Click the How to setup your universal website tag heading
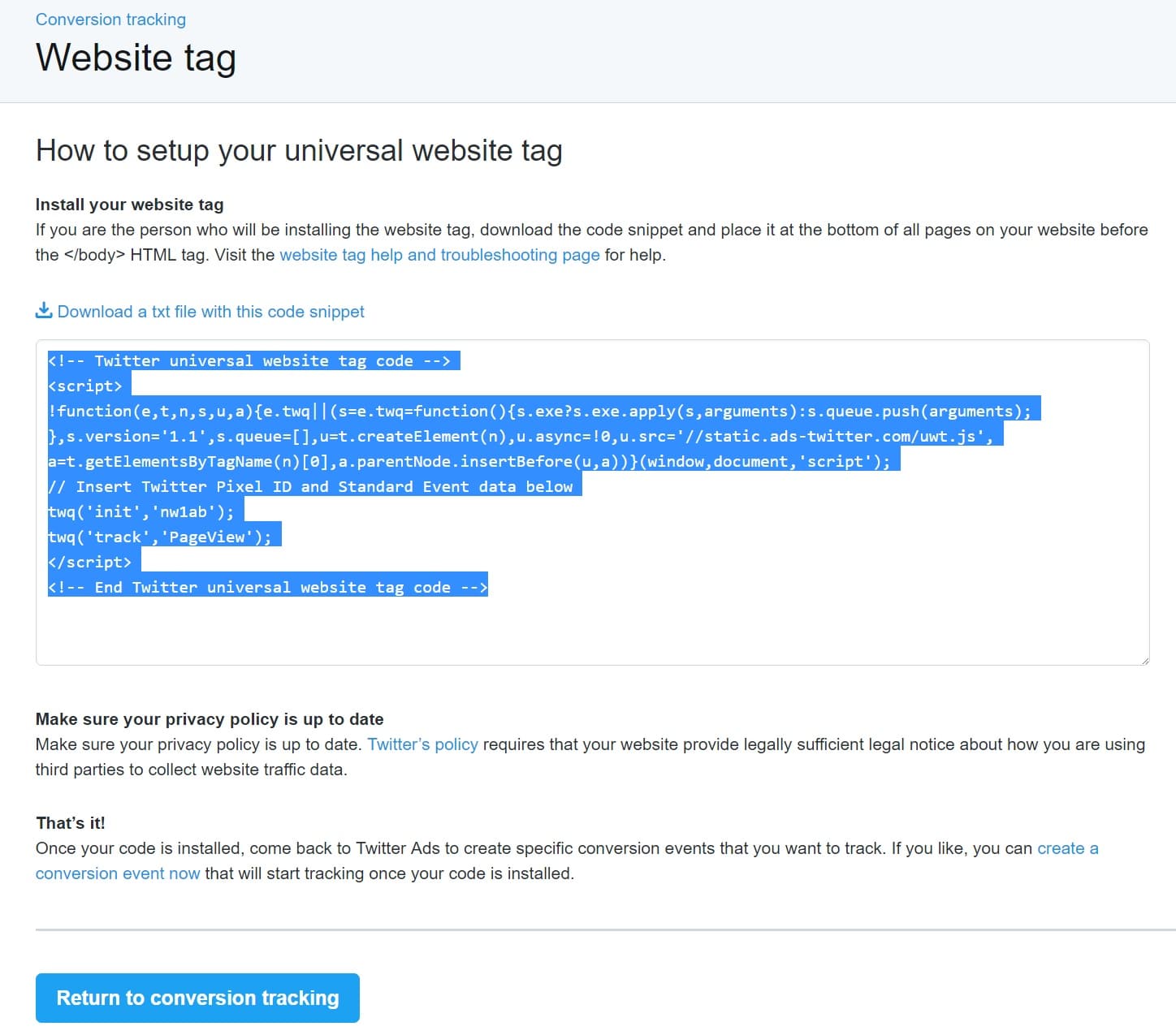The image size is (1176, 1035). point(299,150)
